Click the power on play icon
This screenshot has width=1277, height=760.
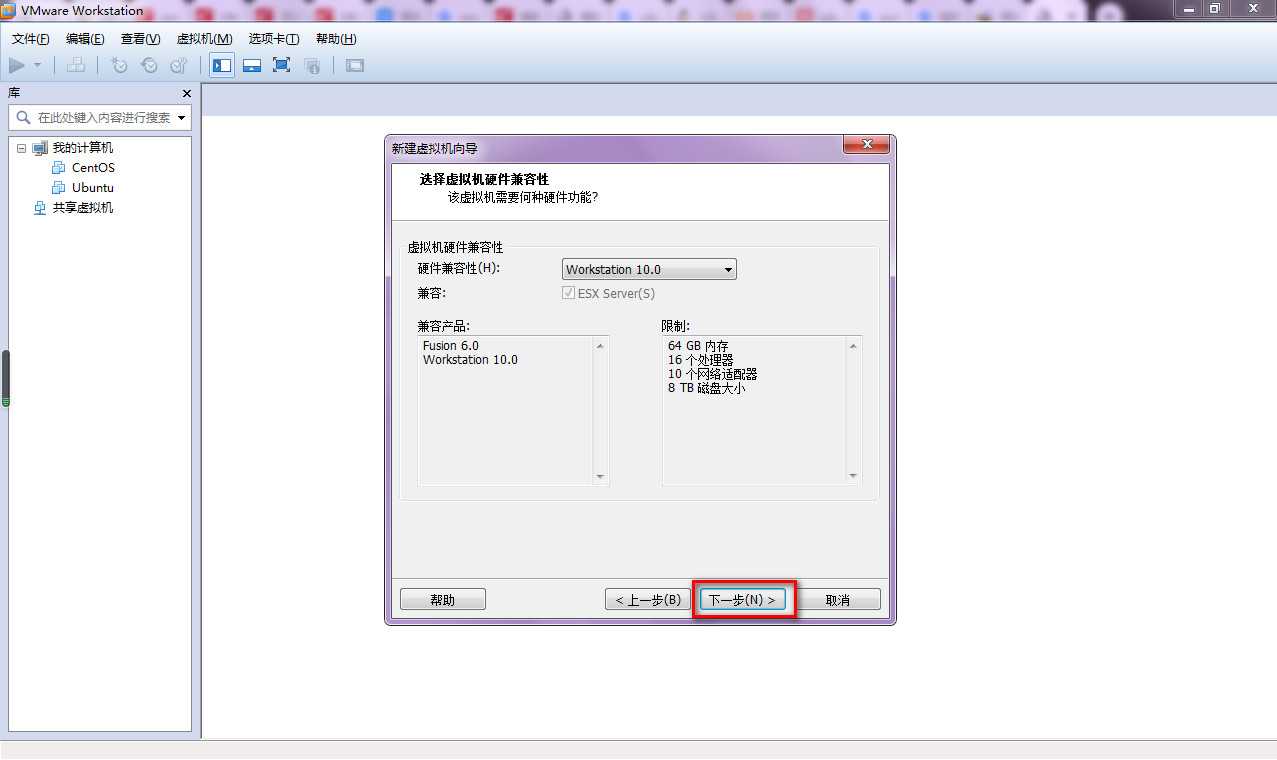point(17,65)
